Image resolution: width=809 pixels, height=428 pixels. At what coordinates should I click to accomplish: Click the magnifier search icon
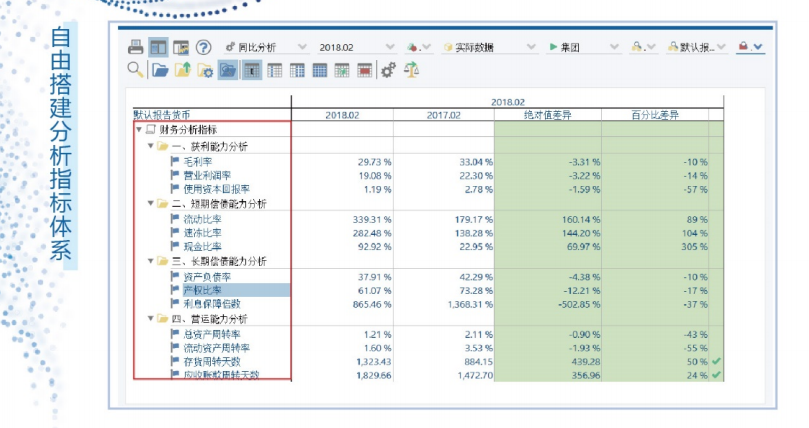click(x=136, y=70)
